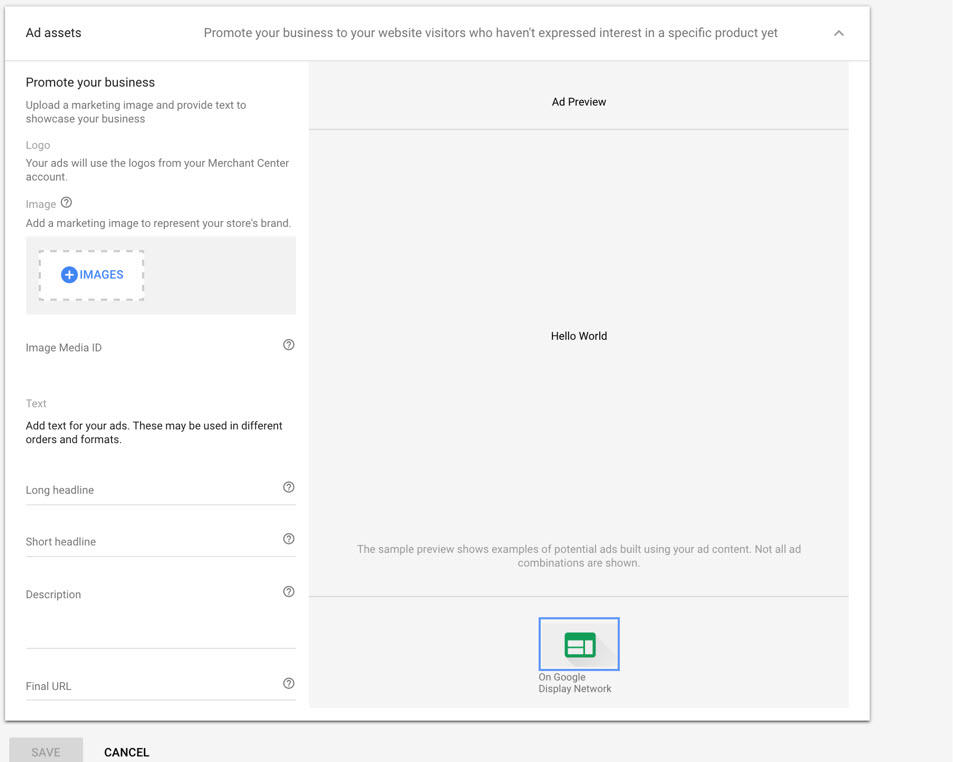This screenshot has height=762, width=953.
Task: Click the SAVE button
Action: pos(46,752)
